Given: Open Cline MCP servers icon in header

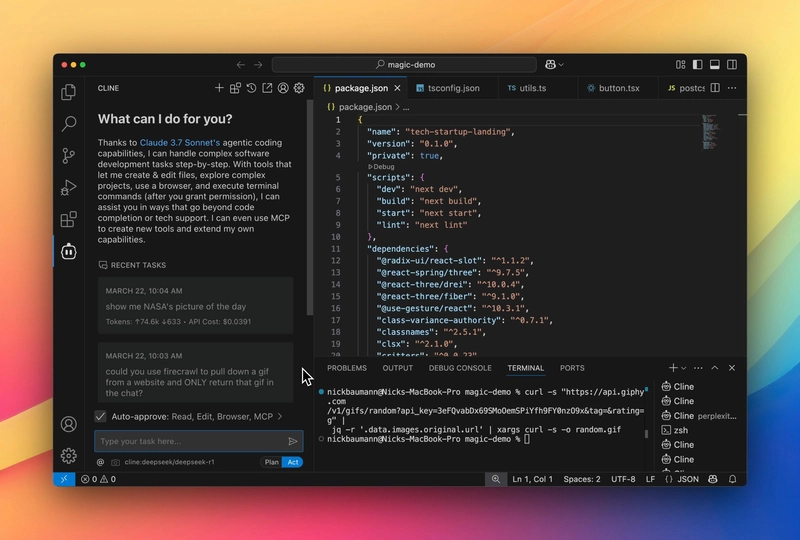Looking at the screenshot, I should [235, 88].
